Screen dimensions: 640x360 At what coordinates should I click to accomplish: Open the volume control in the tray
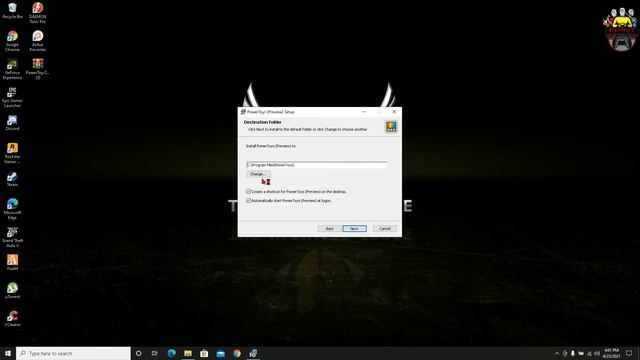tap(597, 353)
